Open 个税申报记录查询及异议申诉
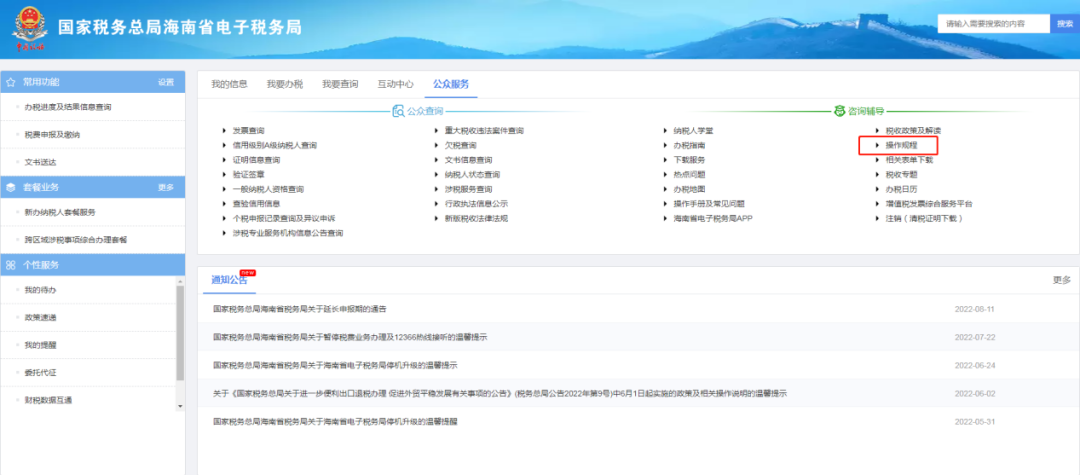 284,219
